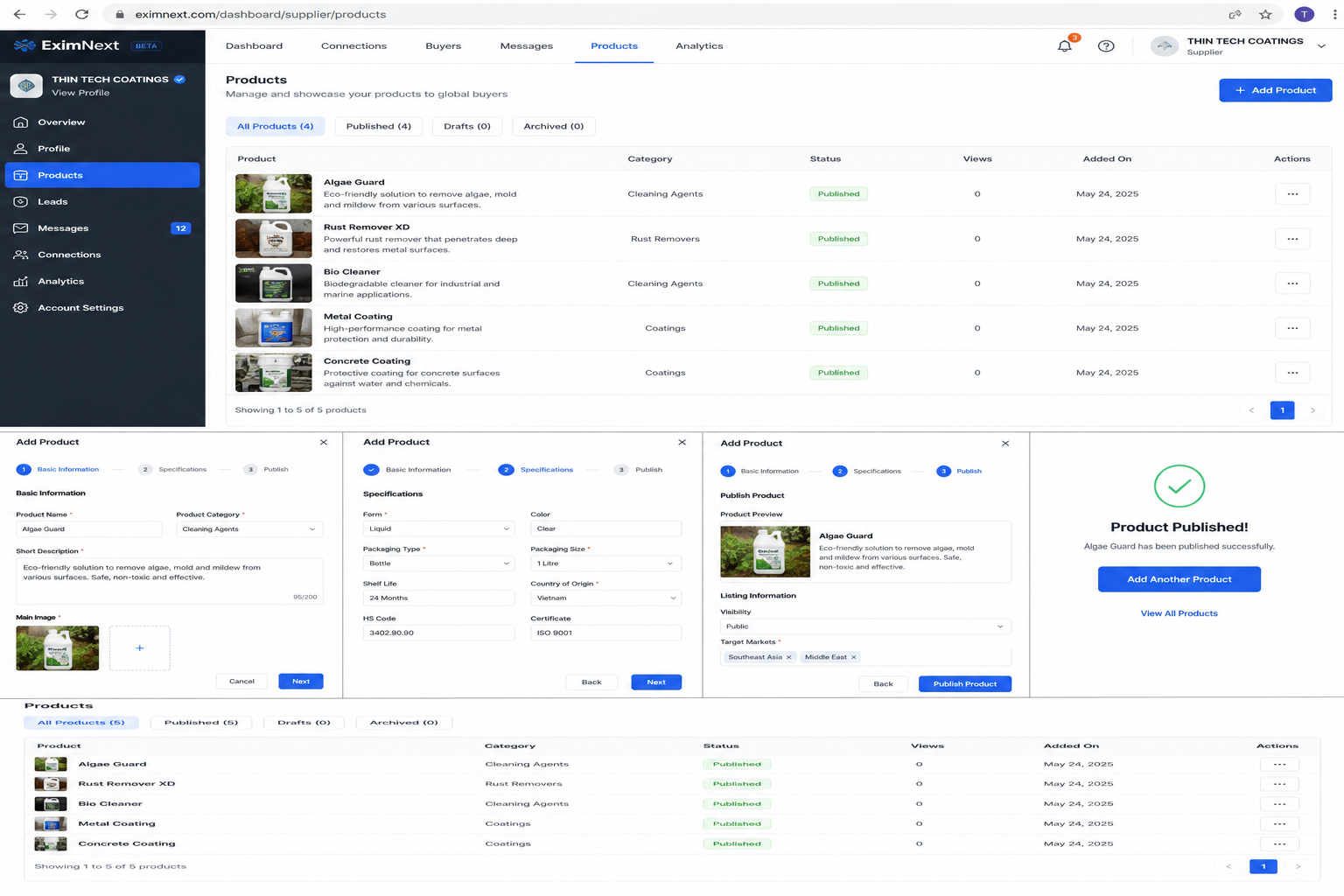This screenshot has height=896, width=1344.
Task: Open the notifications bell
Action: click(x=1065, y=45)
